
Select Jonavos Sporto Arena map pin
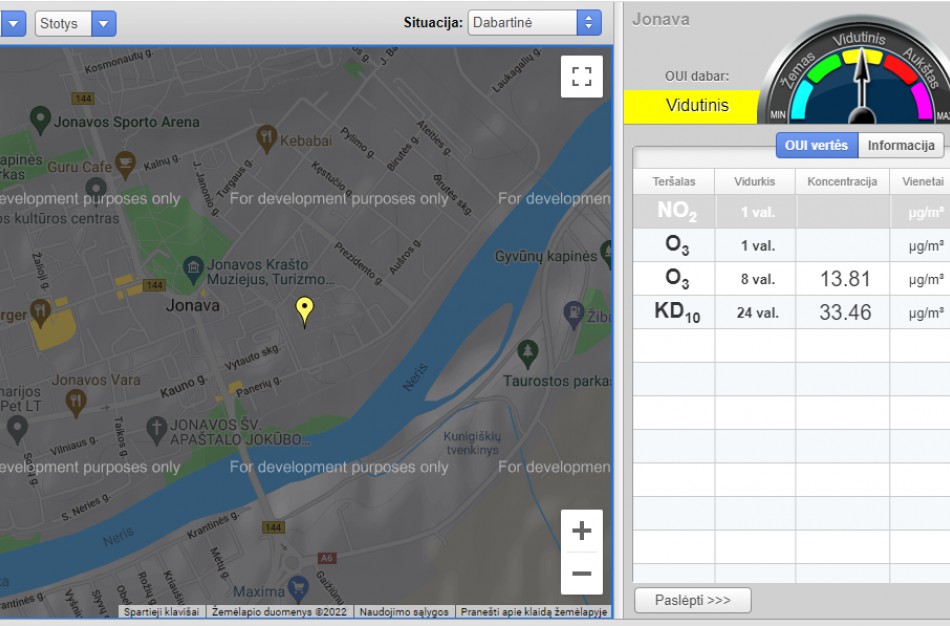40,120
